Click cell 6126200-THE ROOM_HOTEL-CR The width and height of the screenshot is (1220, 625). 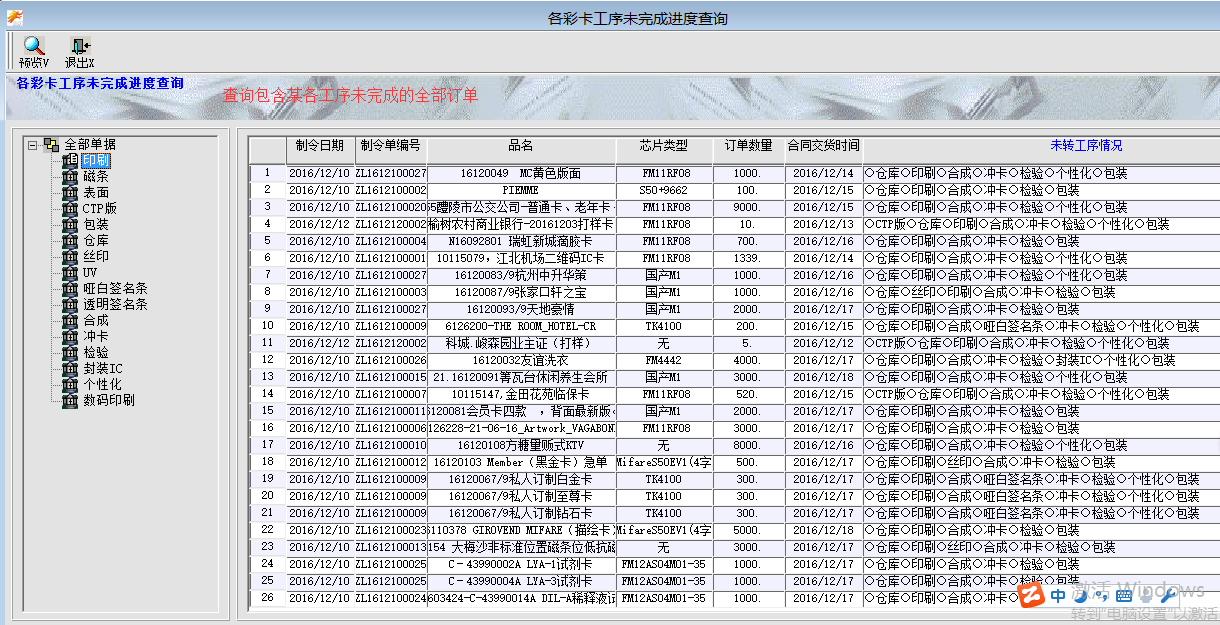click(x=521, y=326)
